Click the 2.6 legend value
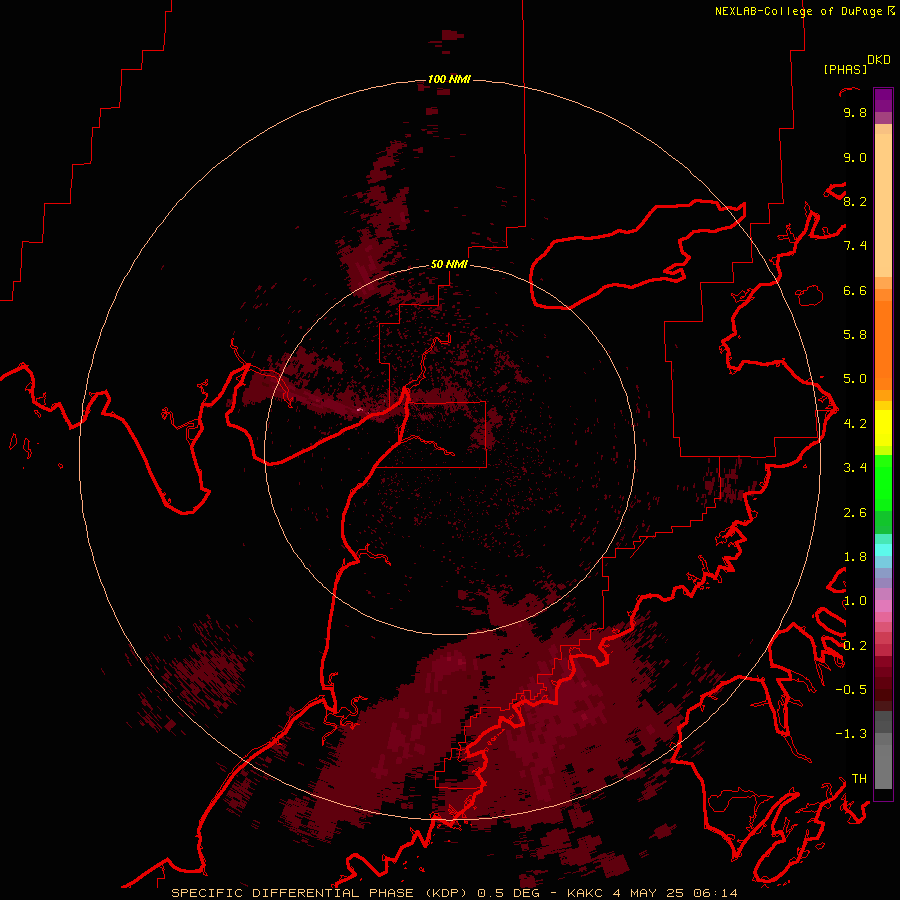This screenshot has height=900, width=900. click(x=855, y=513)
